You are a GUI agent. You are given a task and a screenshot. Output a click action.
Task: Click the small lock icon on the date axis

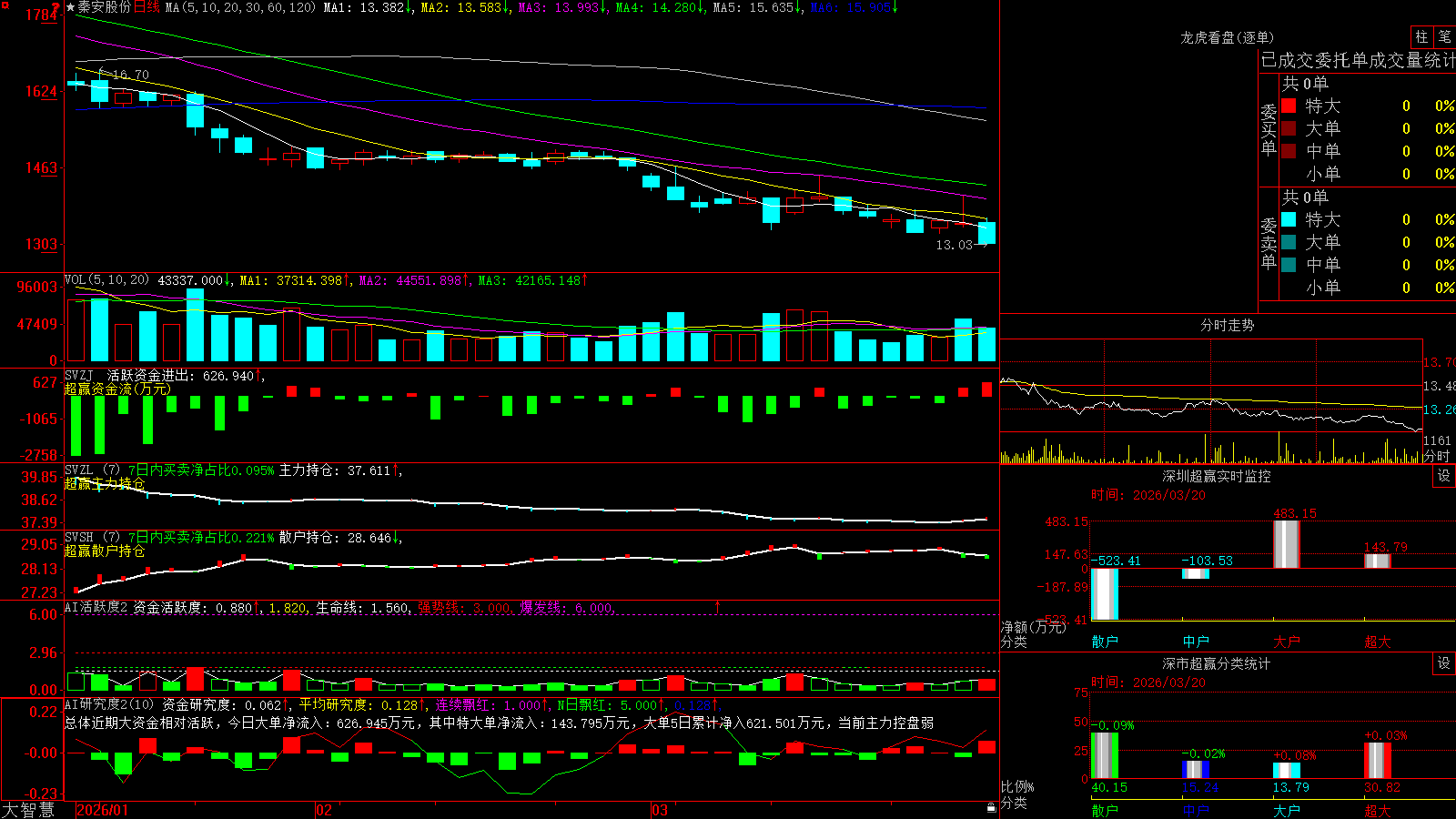pos(991,808)
